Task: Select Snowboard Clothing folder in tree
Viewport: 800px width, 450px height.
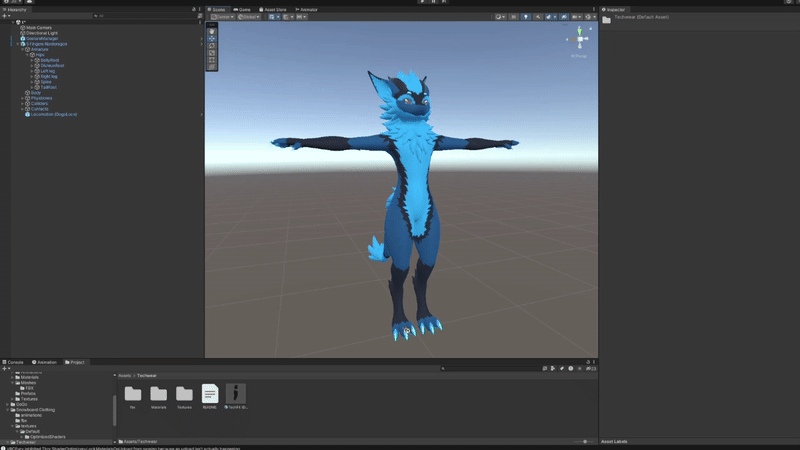Action: pos(35,410)
